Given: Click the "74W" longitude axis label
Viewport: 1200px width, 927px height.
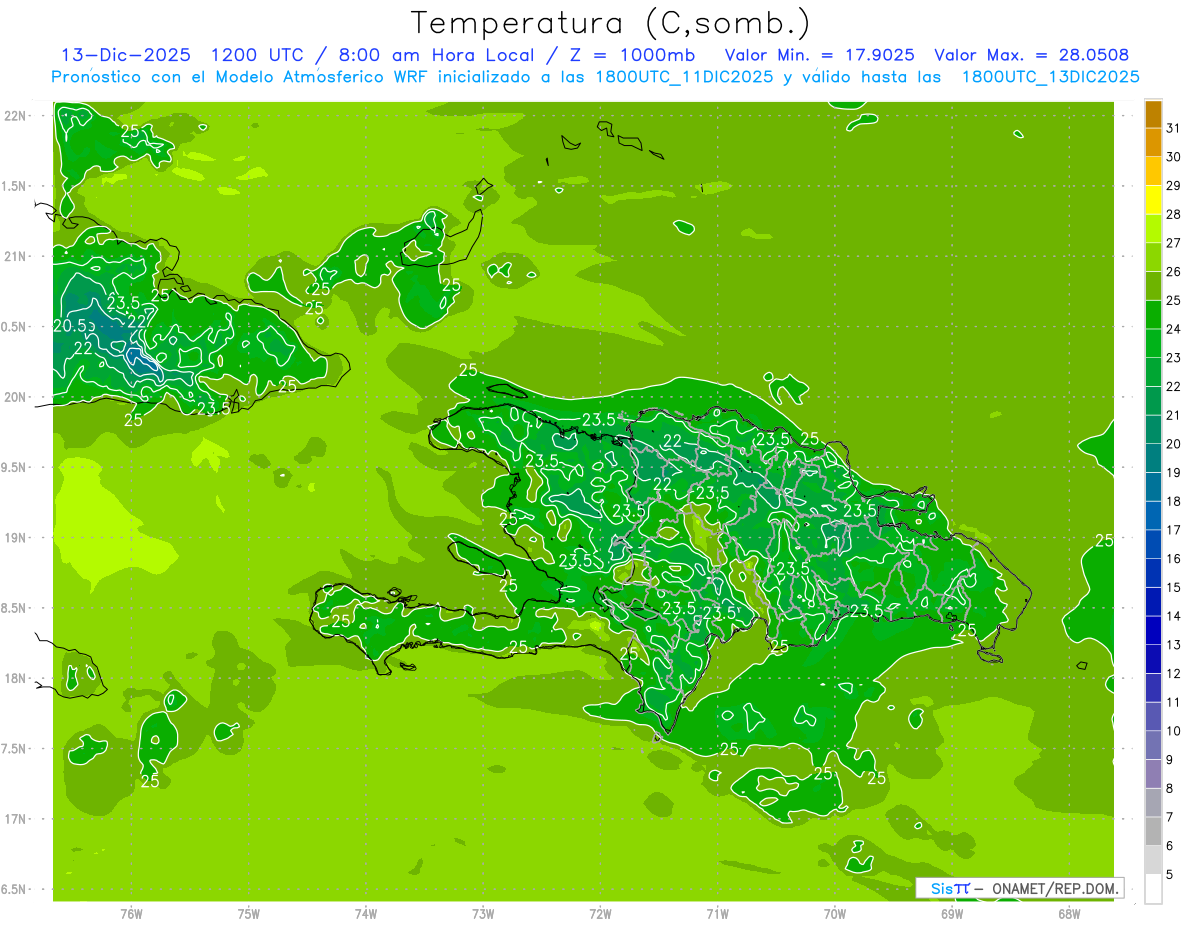Looking at the screenshot, I should point(366,913).
